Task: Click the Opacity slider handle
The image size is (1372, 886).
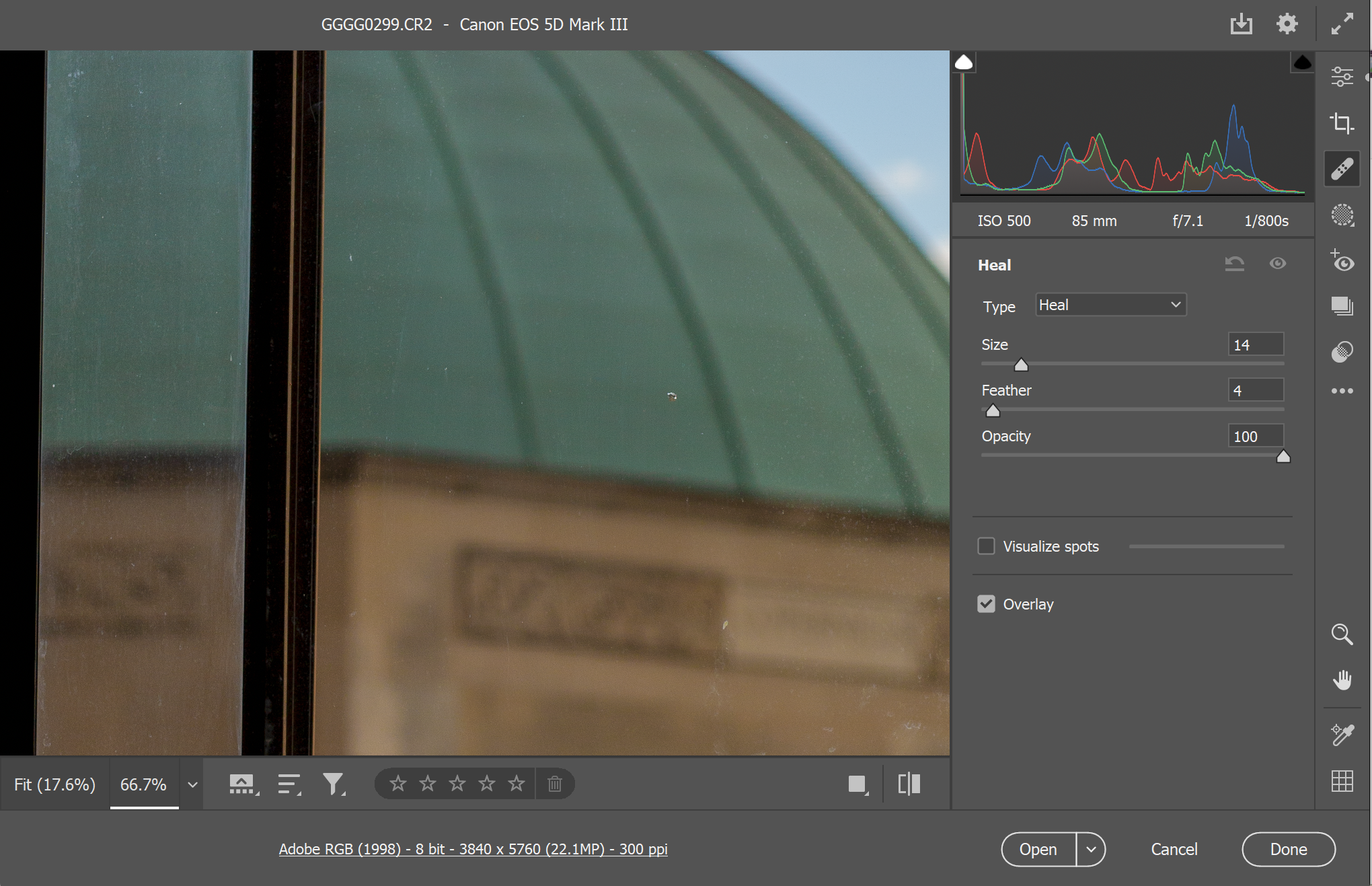Action: (x=1283, y=457)
